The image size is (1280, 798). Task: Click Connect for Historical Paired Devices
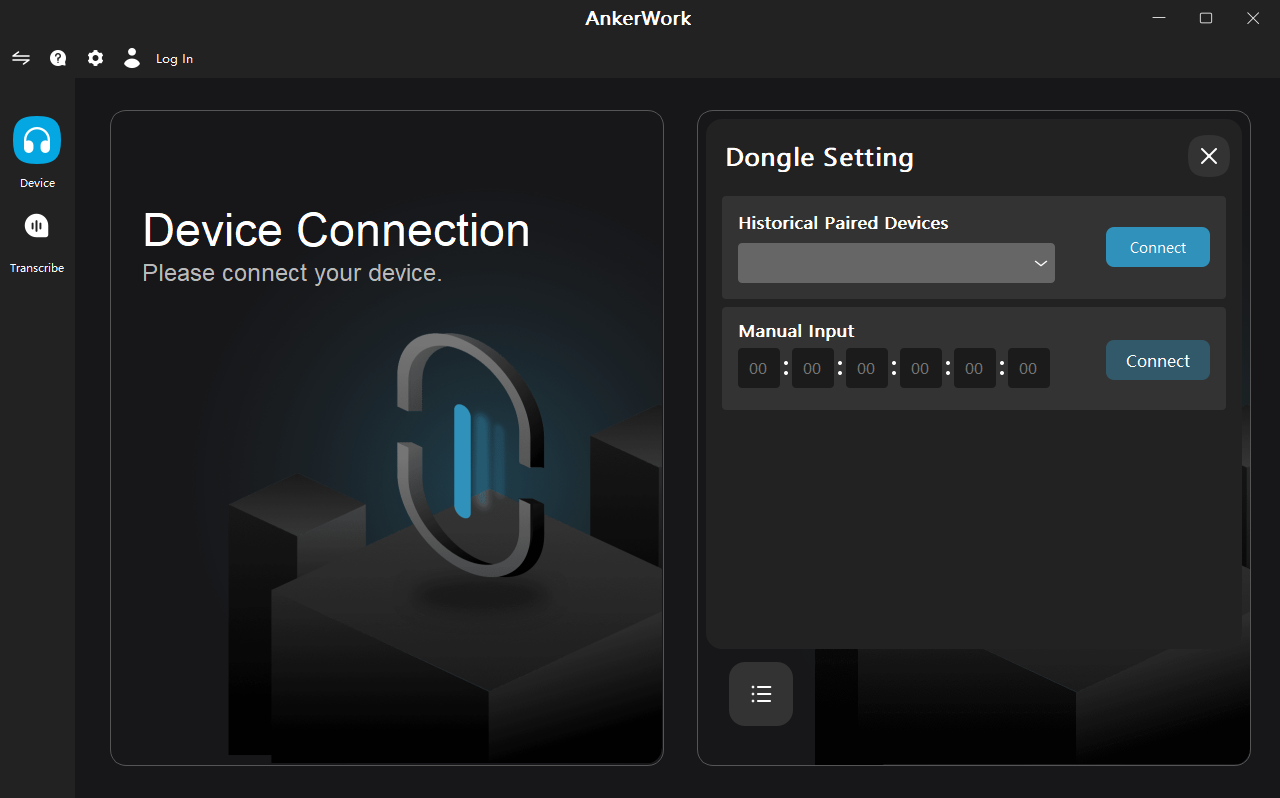[x=1158, y=247]
